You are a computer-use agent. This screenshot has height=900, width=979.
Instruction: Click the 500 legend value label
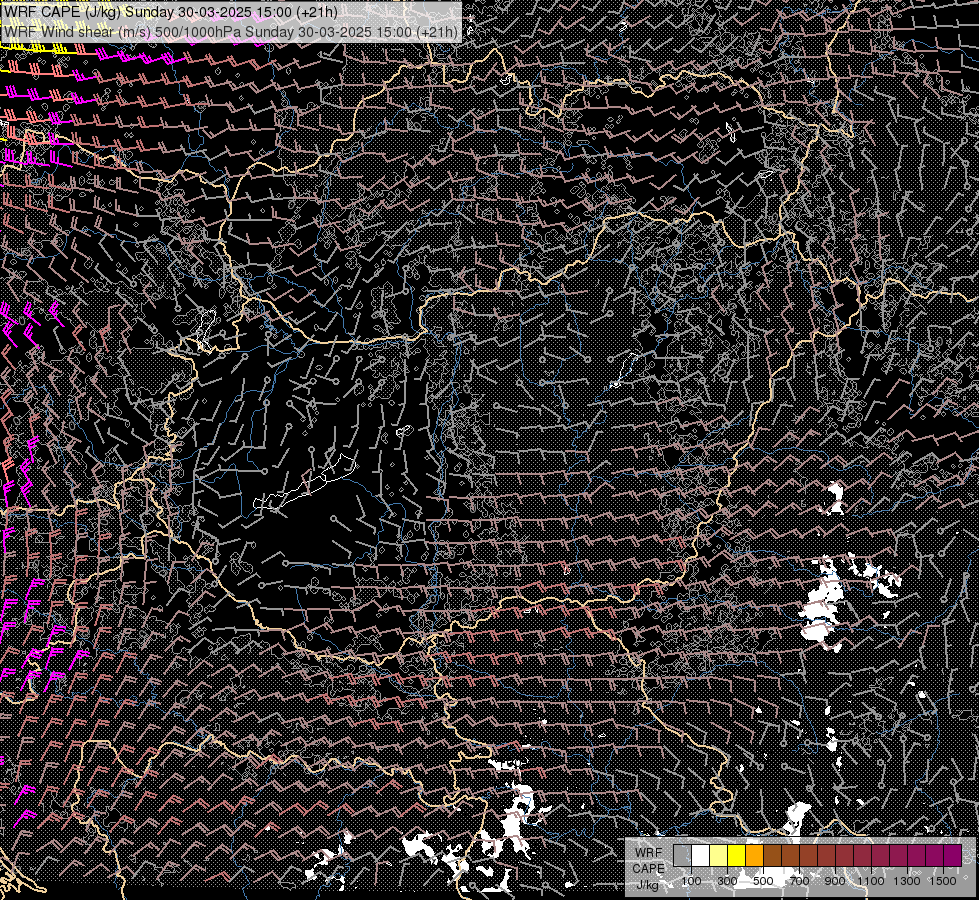(x=763, y=881)
